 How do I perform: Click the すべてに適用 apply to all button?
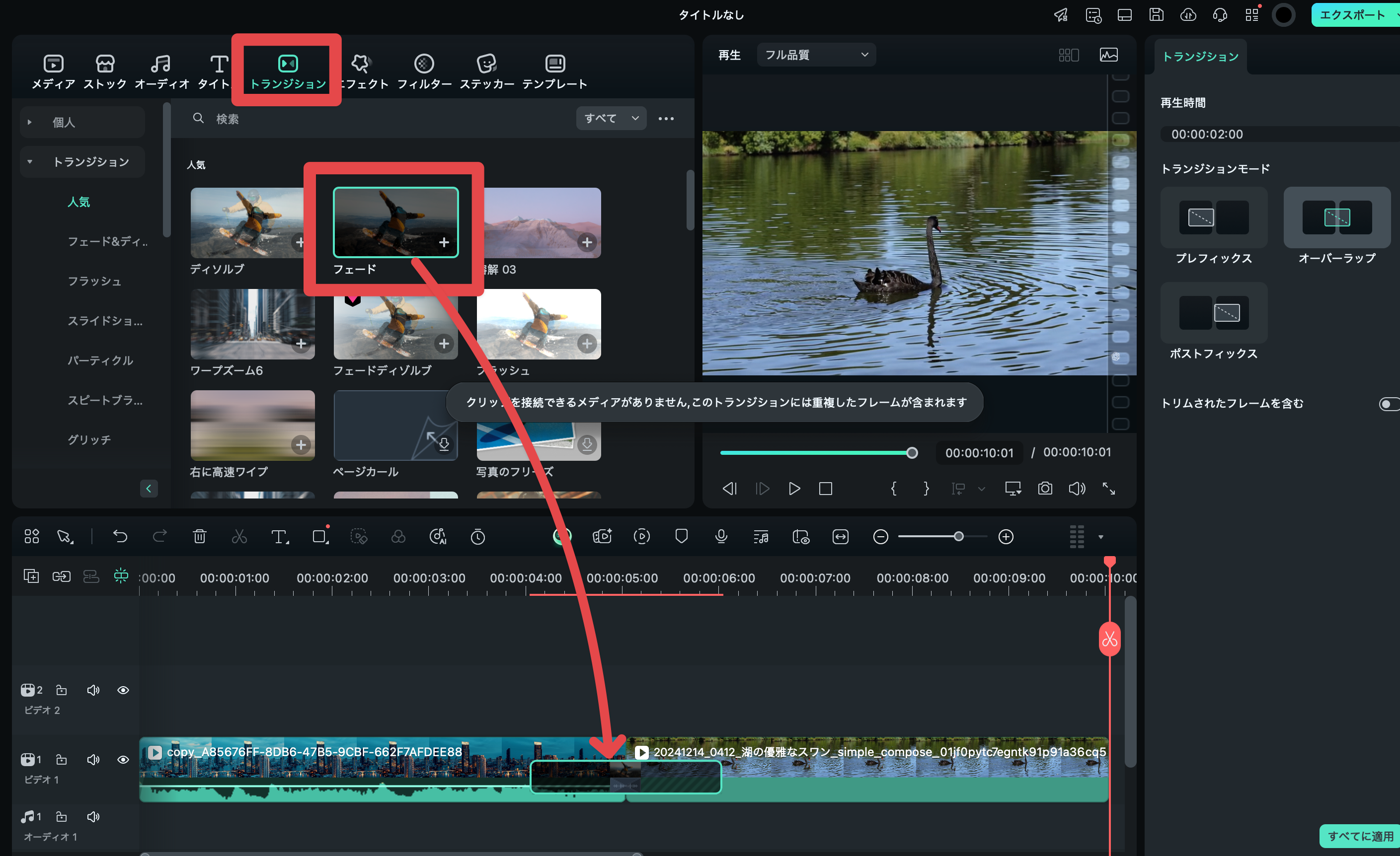1360,836
